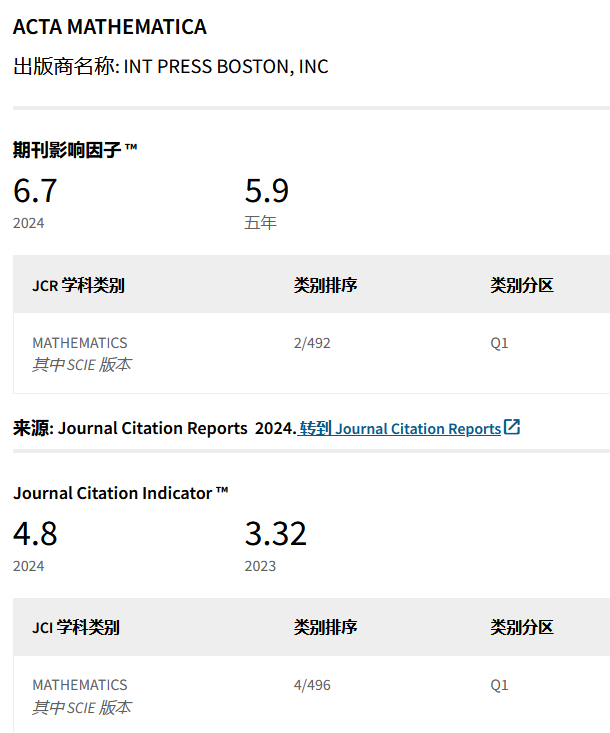Click the Q1 quartile in JCR table
This screenshot has width=610, height=733.
click(499, 343)
